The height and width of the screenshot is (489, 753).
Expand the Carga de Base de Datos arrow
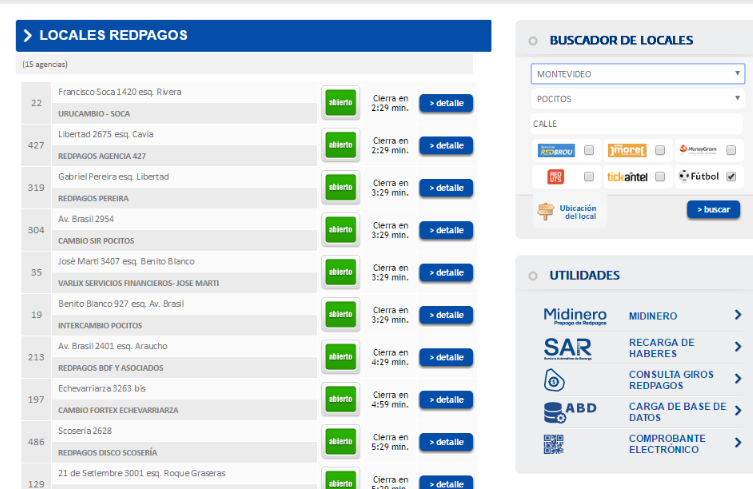coord(738,411)
